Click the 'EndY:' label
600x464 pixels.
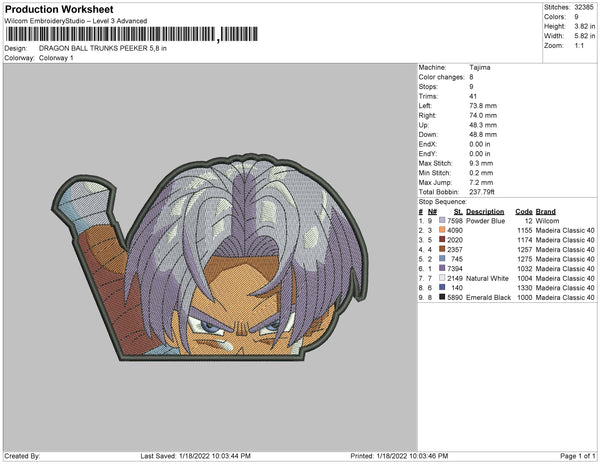(x=427, y=154)
